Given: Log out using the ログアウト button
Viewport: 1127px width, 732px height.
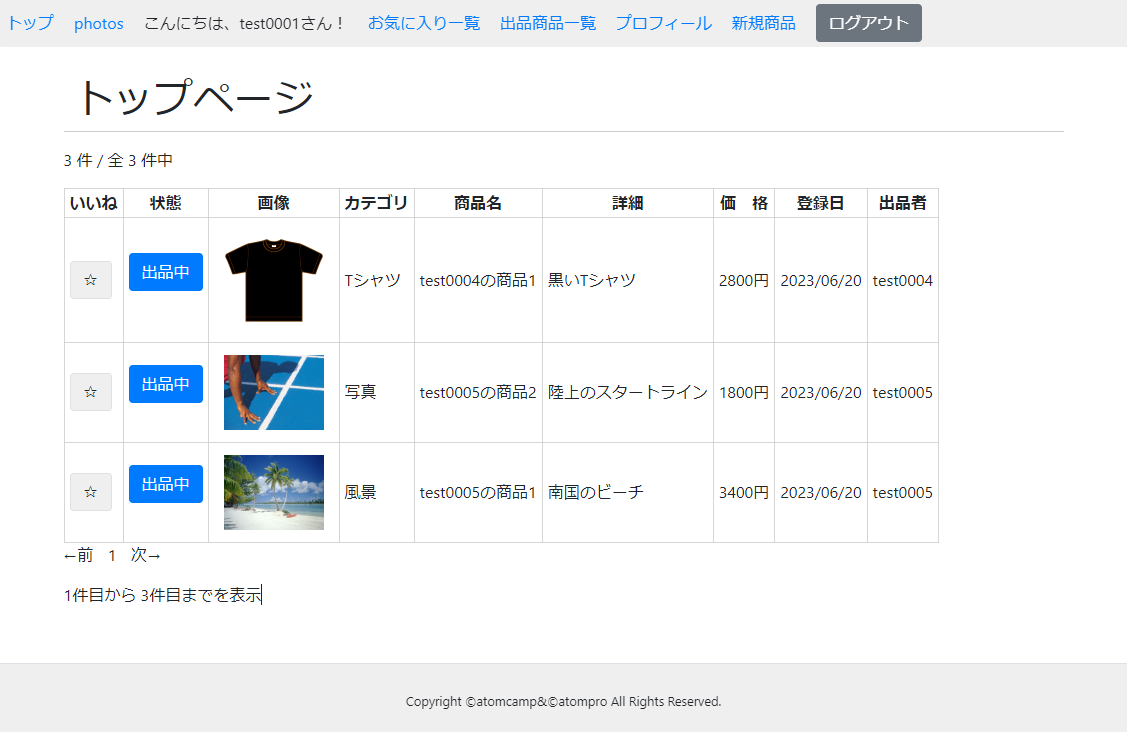Looking at the screenshot, I should point(868,23).
